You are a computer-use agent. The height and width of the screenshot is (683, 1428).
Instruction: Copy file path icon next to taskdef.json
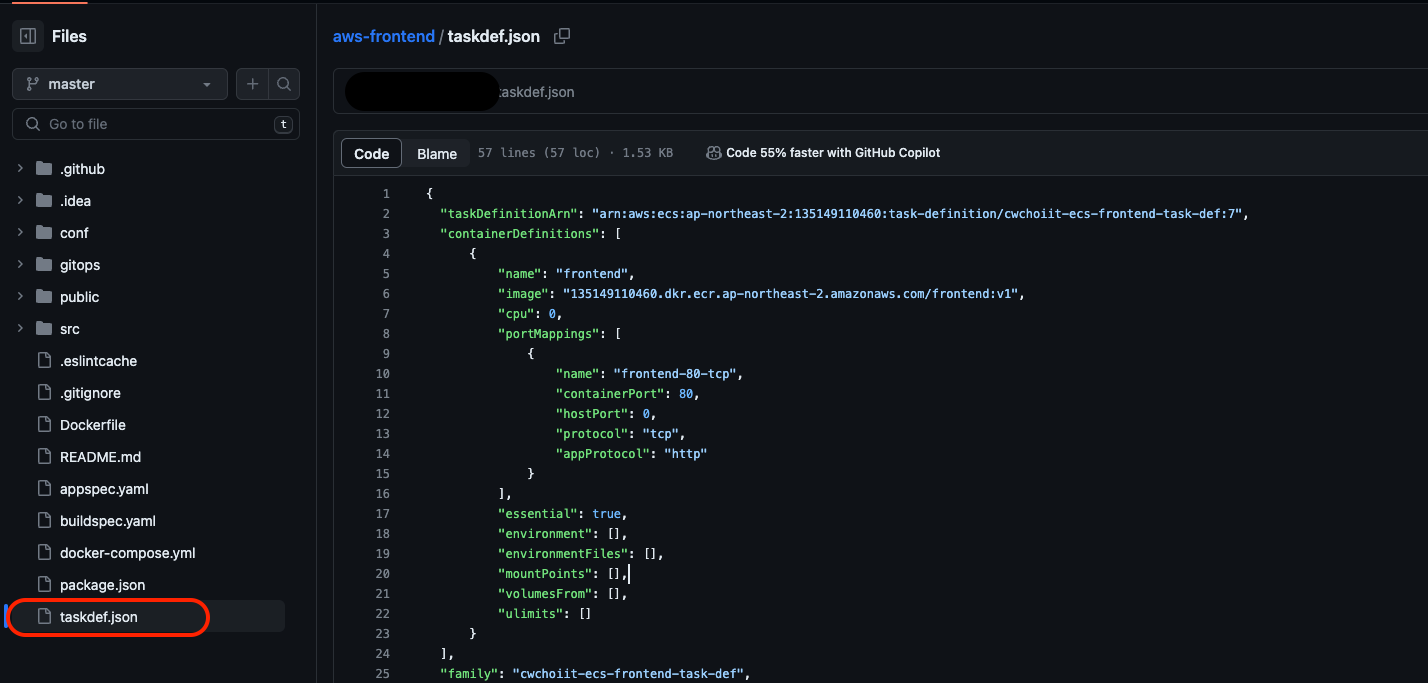coord(562,36)
